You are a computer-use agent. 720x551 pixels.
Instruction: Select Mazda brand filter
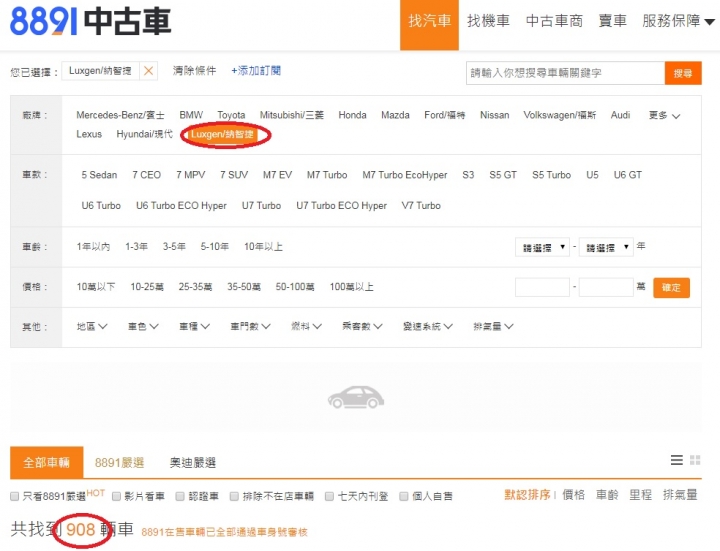click(395, 115)
